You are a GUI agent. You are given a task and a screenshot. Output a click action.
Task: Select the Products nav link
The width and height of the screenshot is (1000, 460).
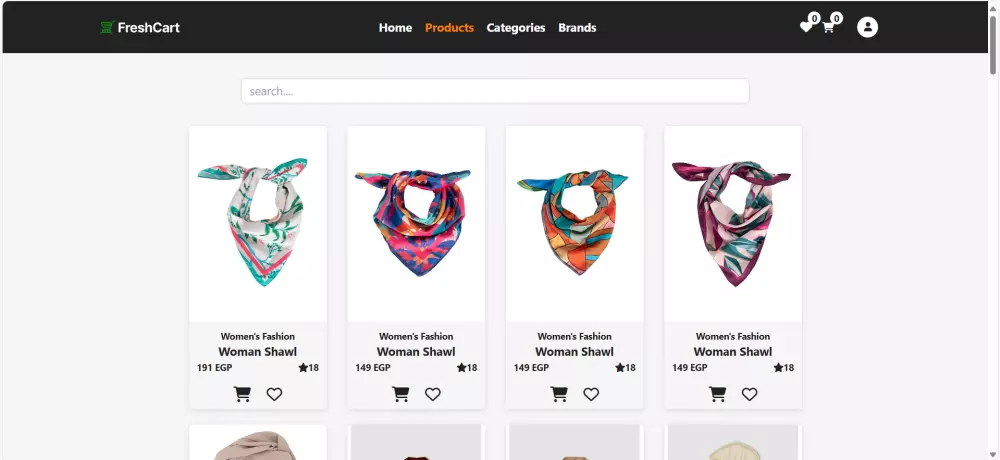pos(450,27)
